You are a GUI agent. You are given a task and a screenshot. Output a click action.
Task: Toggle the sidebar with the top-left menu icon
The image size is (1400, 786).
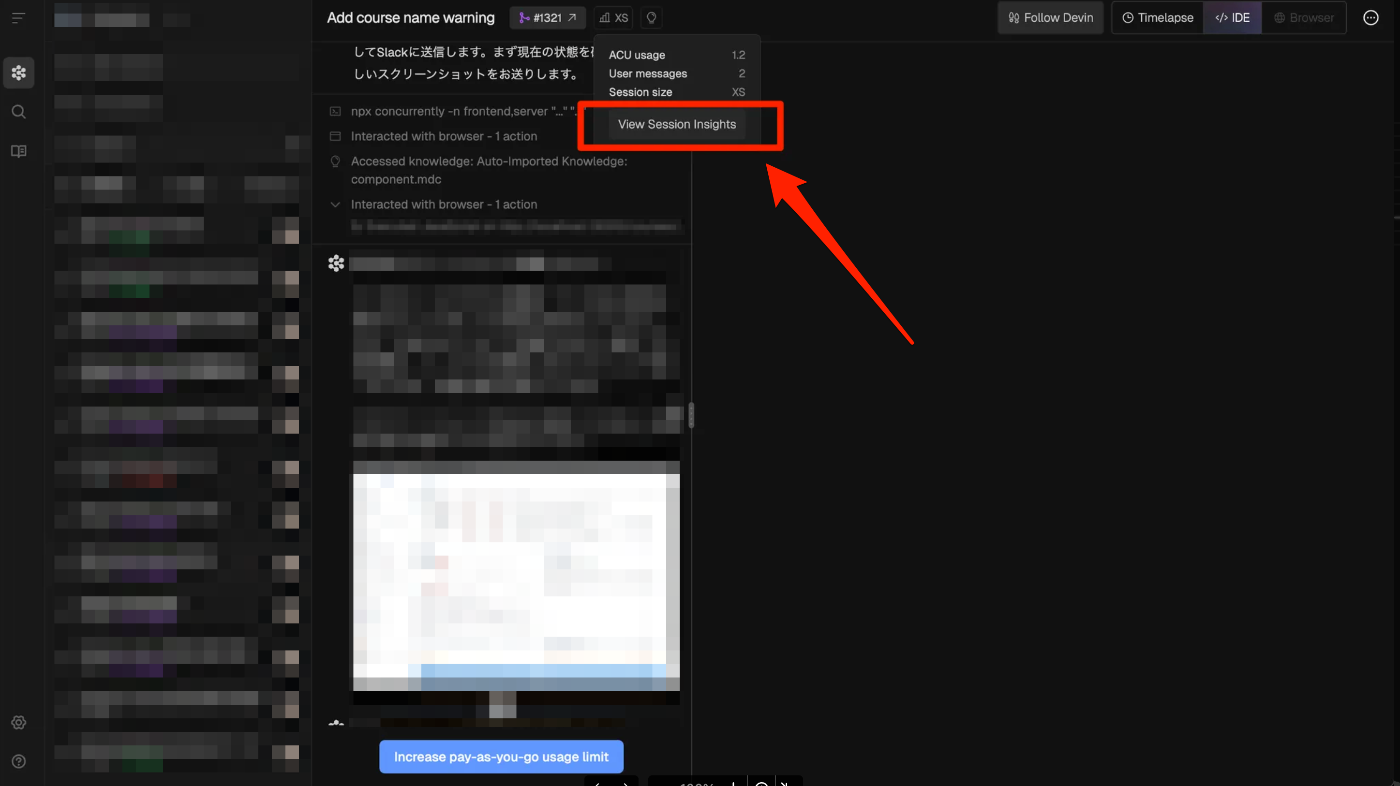(x=18, y=18)
